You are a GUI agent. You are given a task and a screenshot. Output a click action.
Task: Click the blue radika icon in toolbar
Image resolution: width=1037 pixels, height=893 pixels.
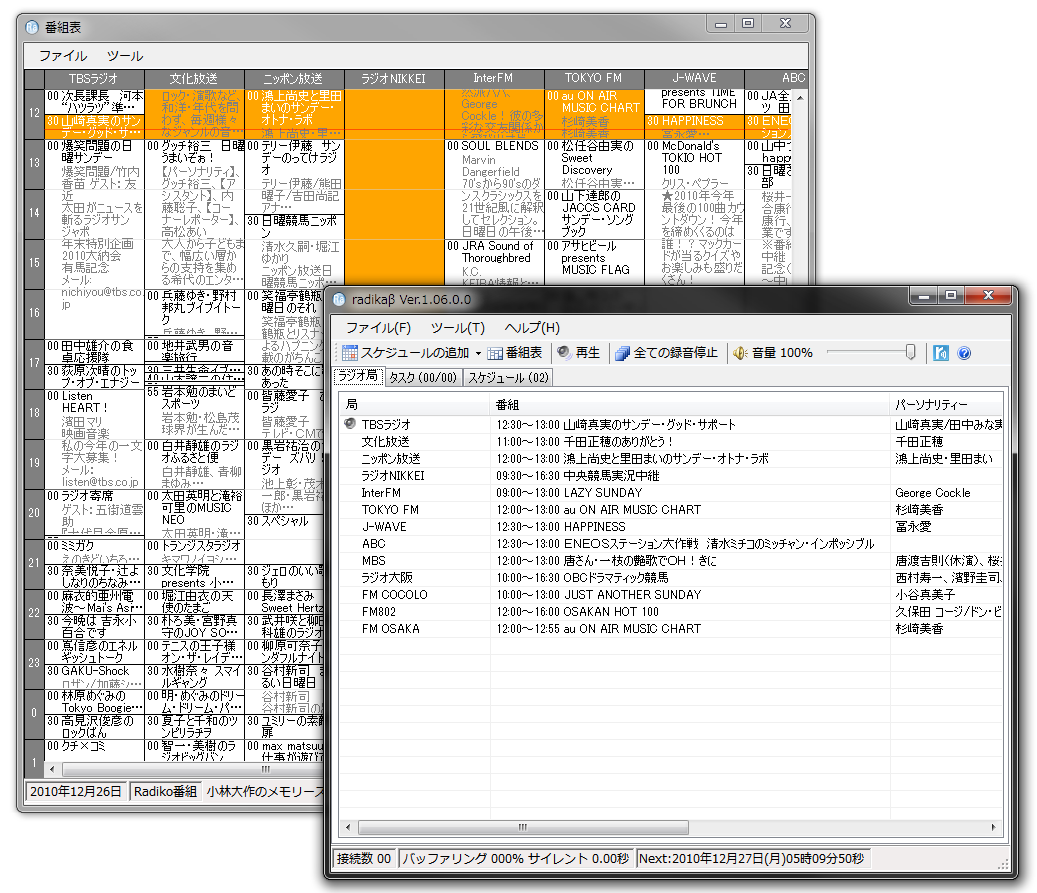point(940,353)
